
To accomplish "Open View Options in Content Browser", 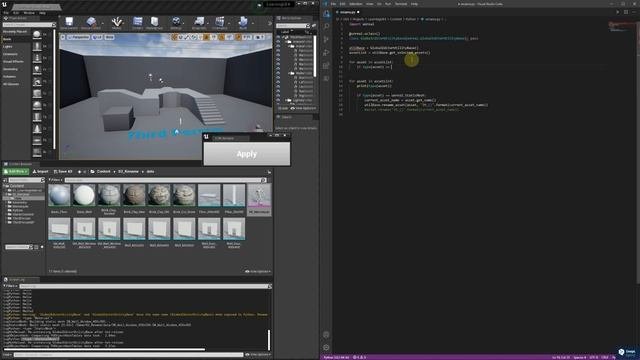I will click(x=258, y=271).
